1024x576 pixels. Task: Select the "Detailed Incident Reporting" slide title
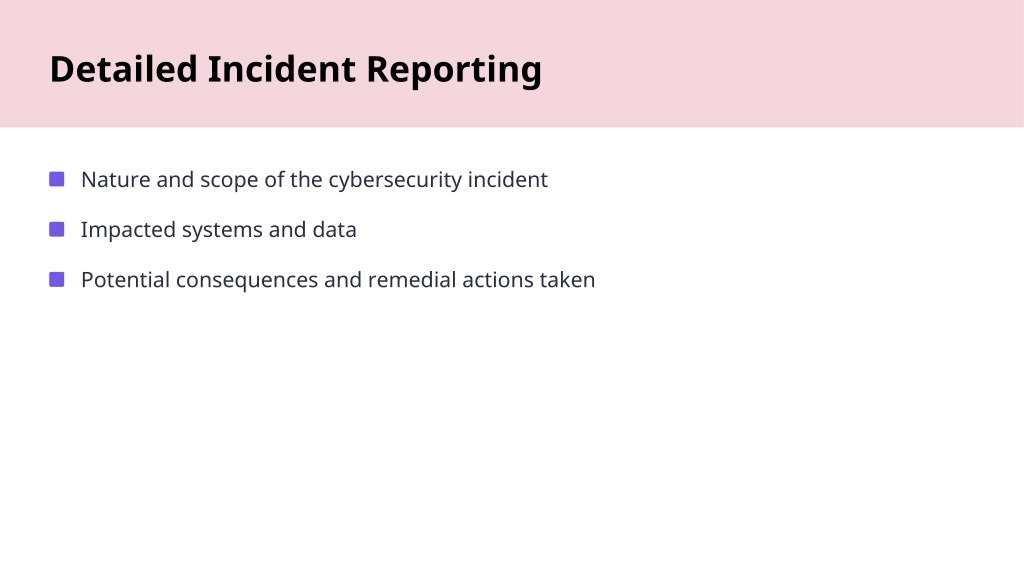click(x=296, y=69)
